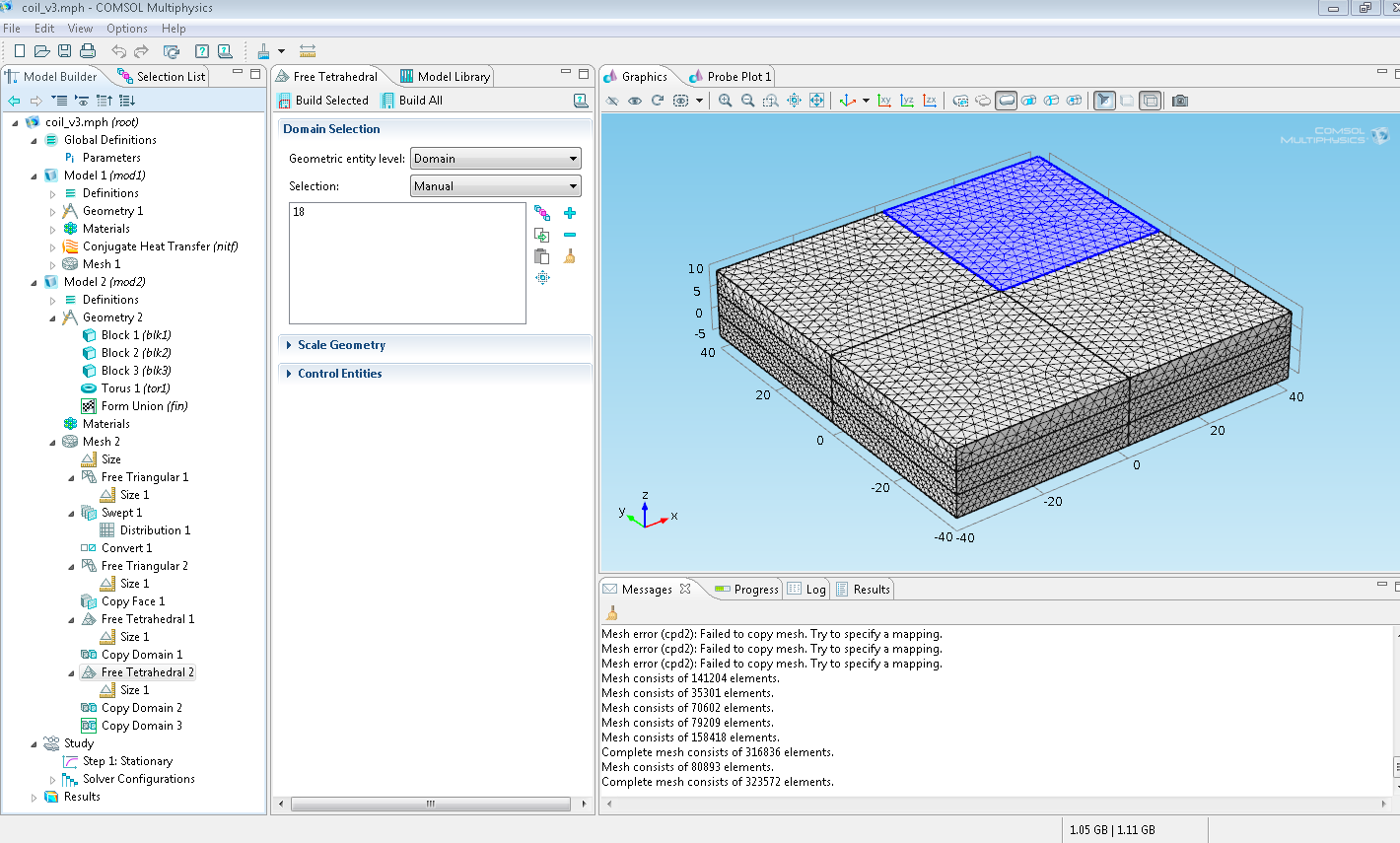The width and height of the screenshot is (1400, 843).
Task: Click the Reset Hiding icon in the Graphics toolbar
Action: point(658,101)
